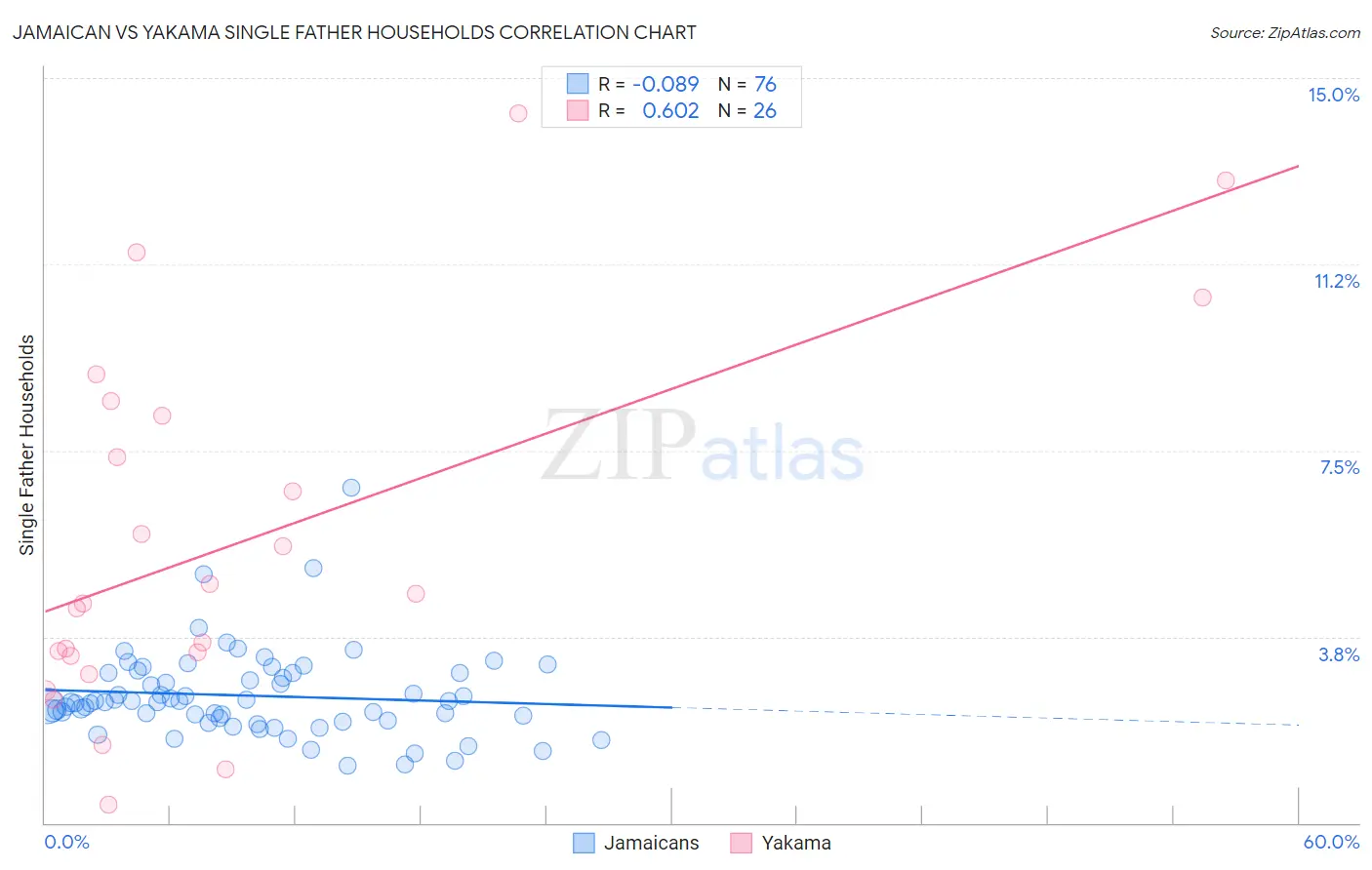Click the R = 0.602 correlation value
Image resolution: width=1372 pixels, height=870 pixels.
point(649,110)
